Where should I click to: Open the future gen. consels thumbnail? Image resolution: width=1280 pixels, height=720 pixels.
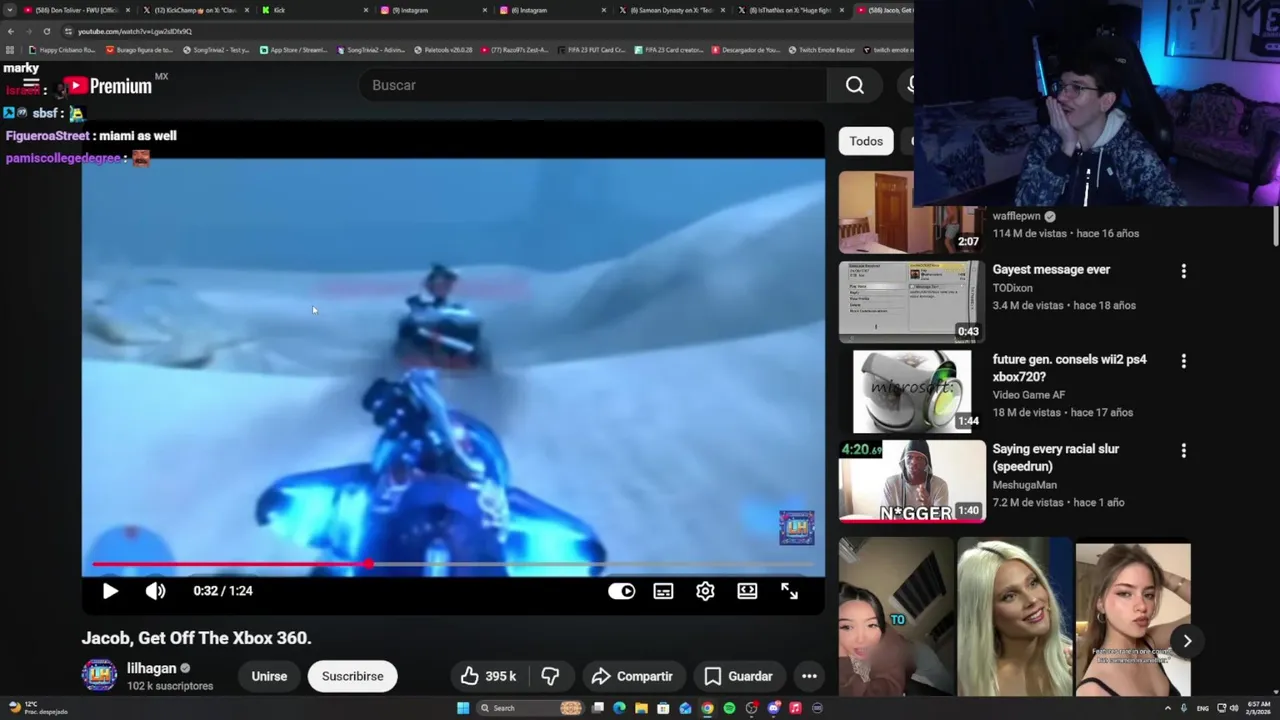coord(912,391)
